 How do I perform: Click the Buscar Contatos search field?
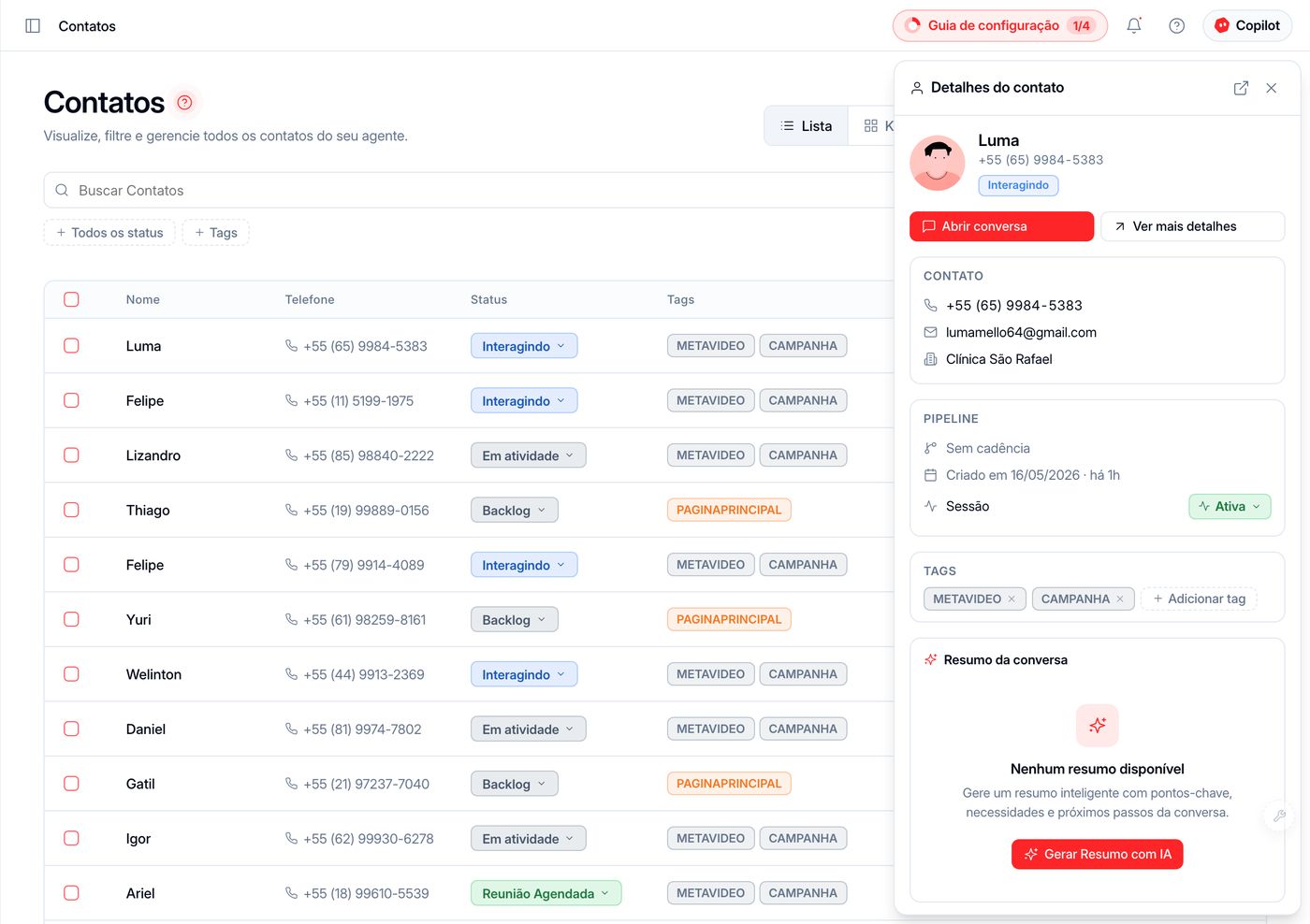tap(468, 191)
